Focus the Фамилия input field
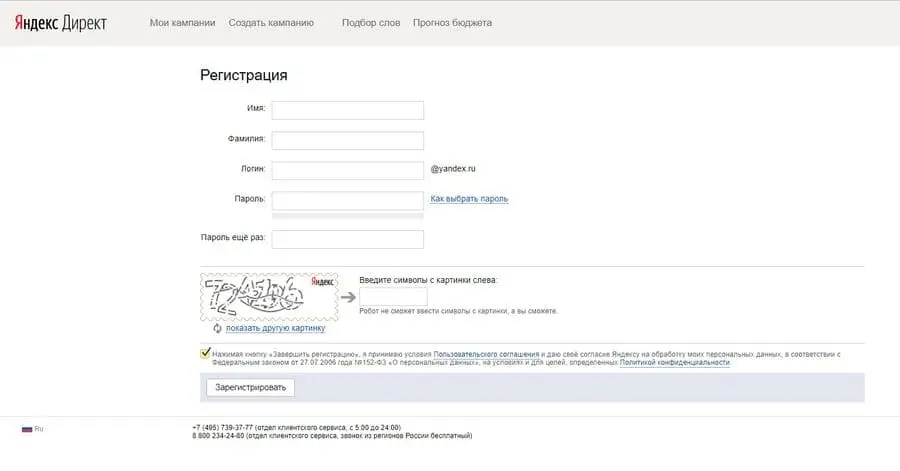The height and width of the screenshot is (471, 900). (347, 140)
